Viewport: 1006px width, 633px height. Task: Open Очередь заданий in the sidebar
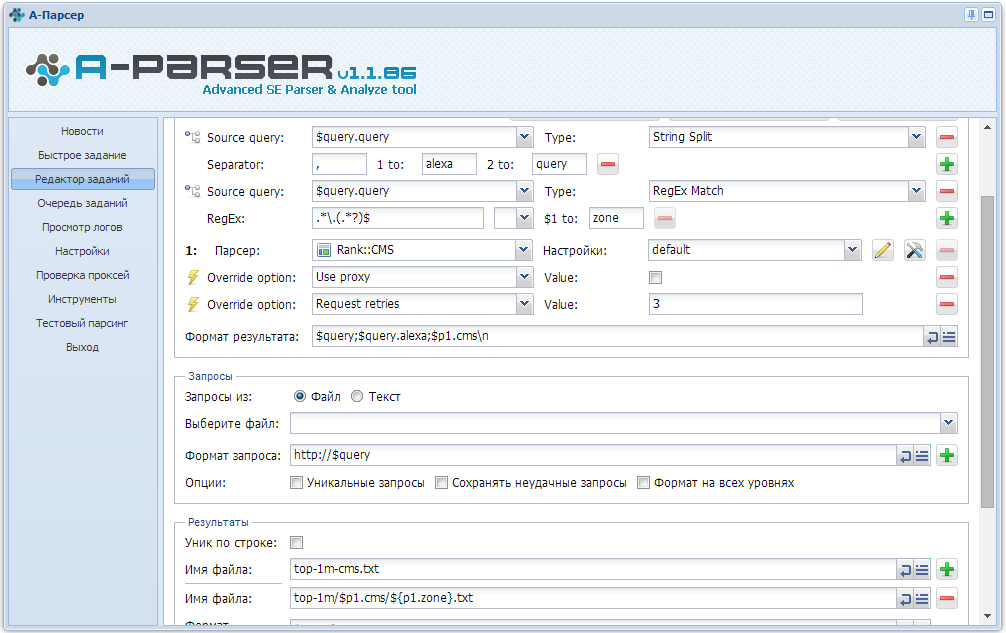pos(82,203)
